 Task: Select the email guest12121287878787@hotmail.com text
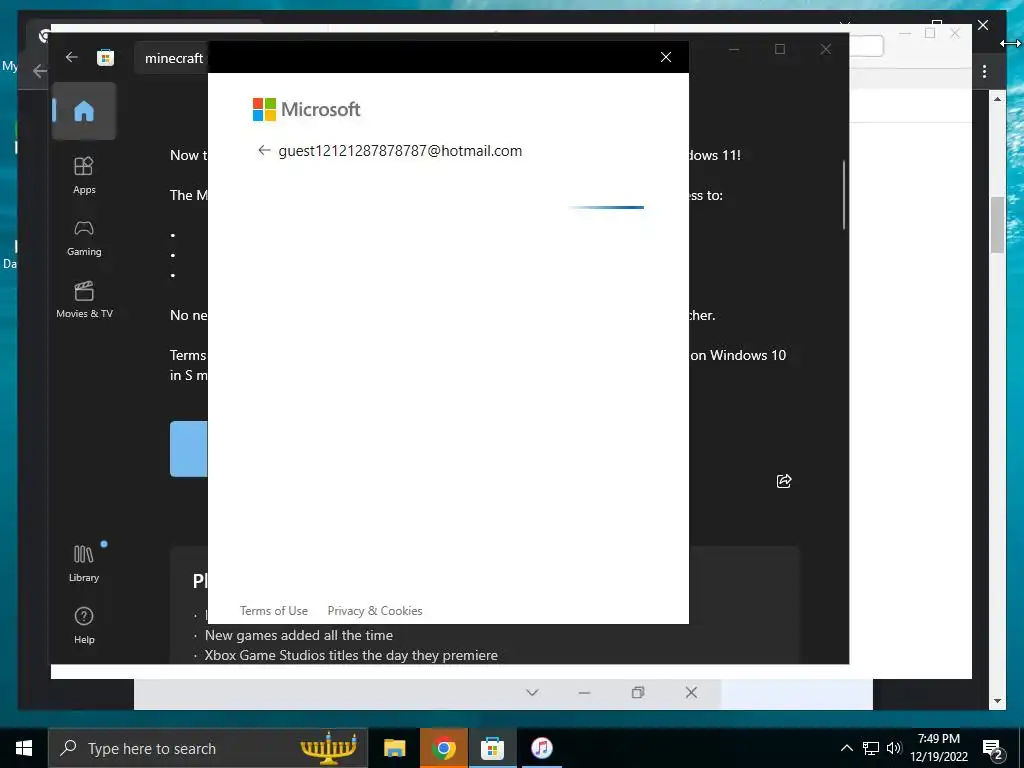[x=400, y=151]
